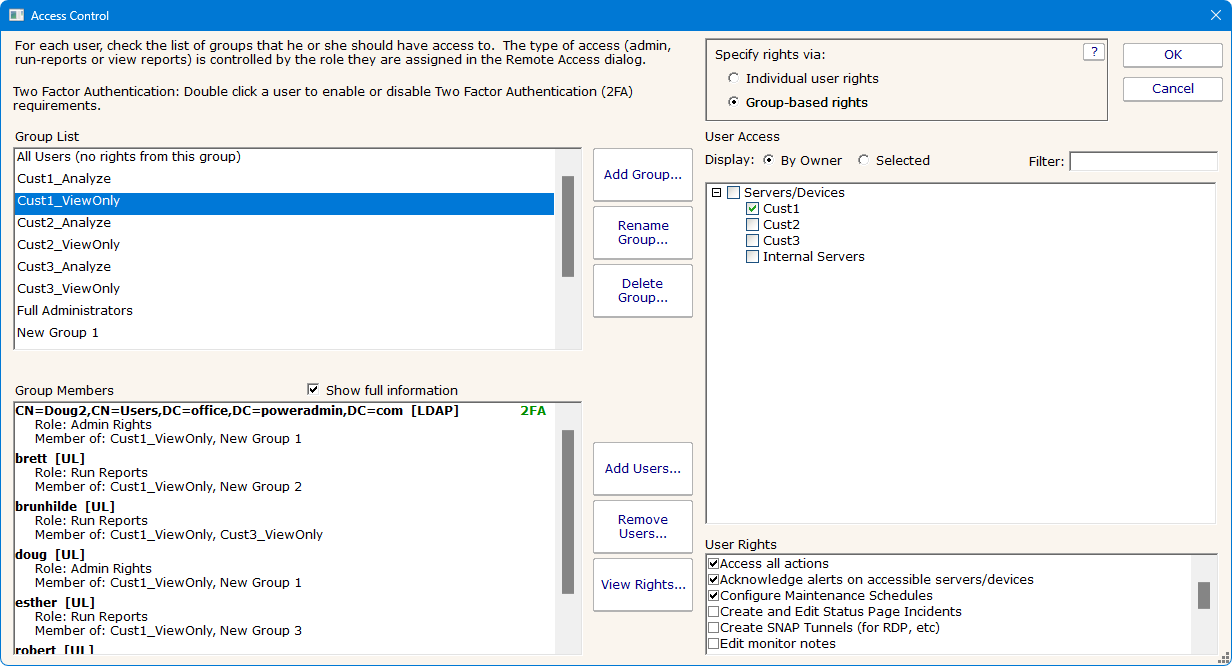Disable the Access all actions right

point(714,563)
